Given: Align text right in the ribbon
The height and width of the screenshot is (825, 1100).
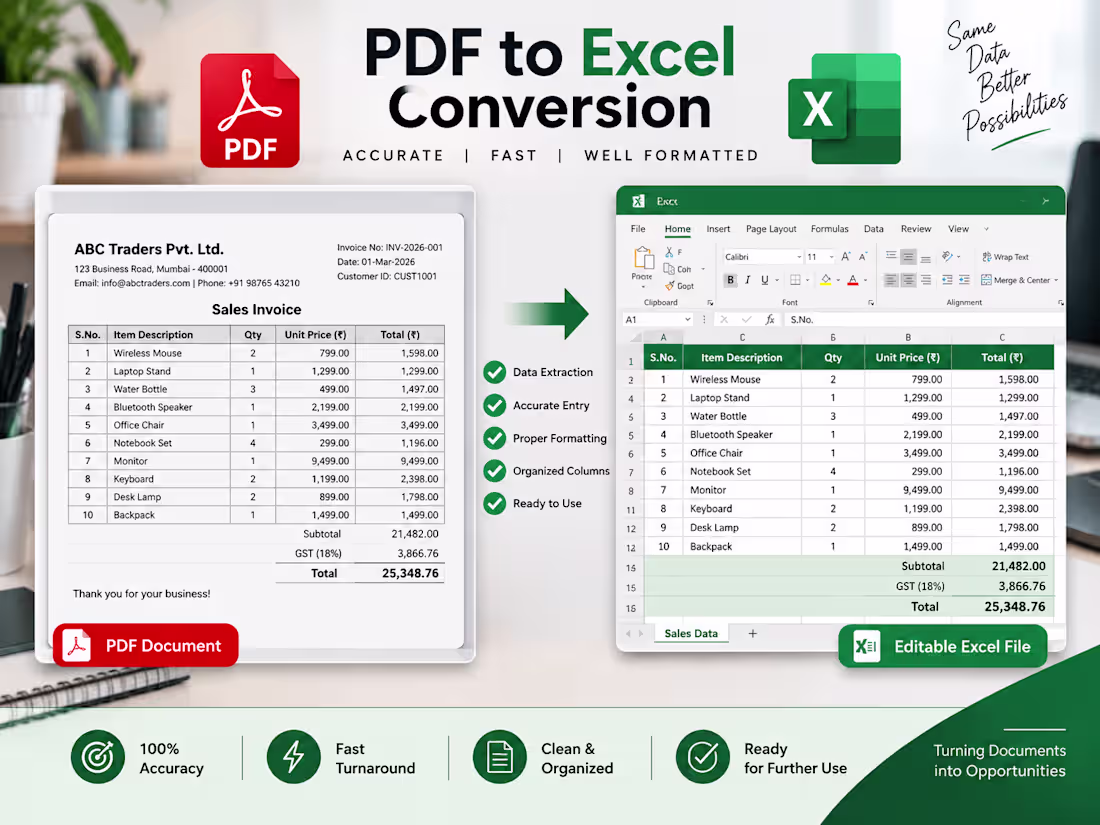Looking at the screenshot, I should 926,280.
